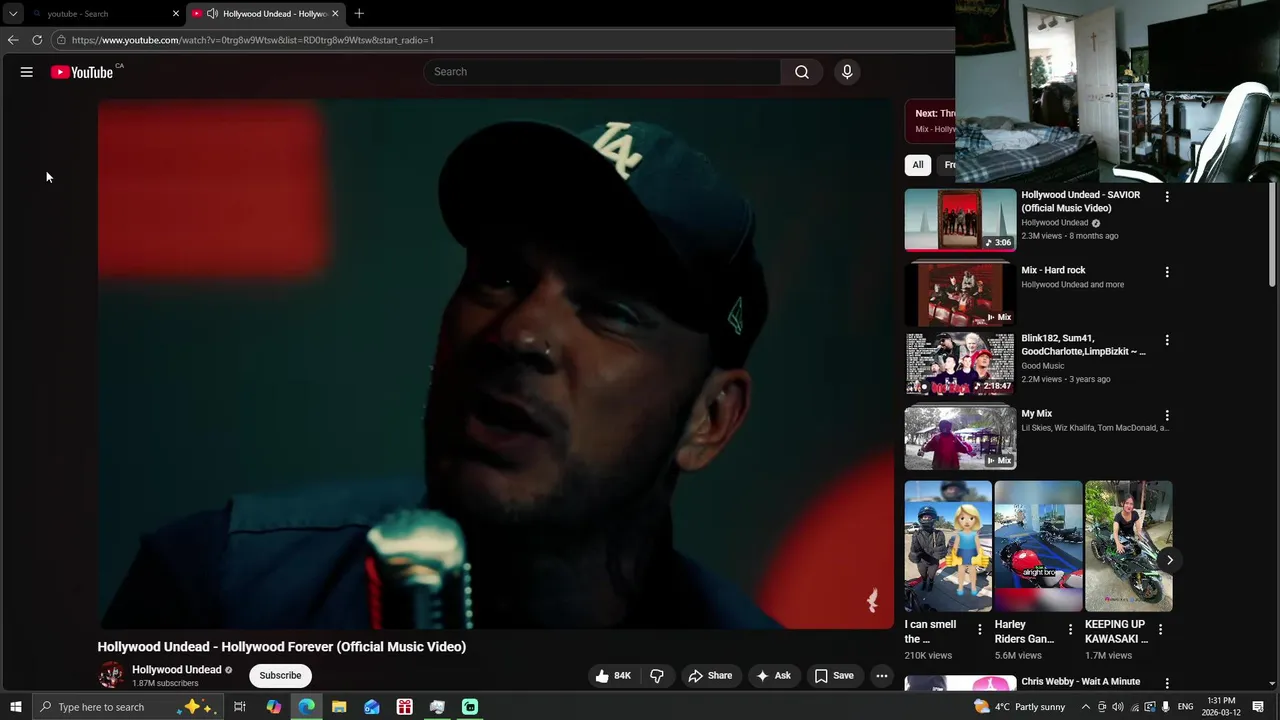Viewport: 1280px width, 720px height.
Task: Open options for Harley Riders short
Action: click(1070, 630)
